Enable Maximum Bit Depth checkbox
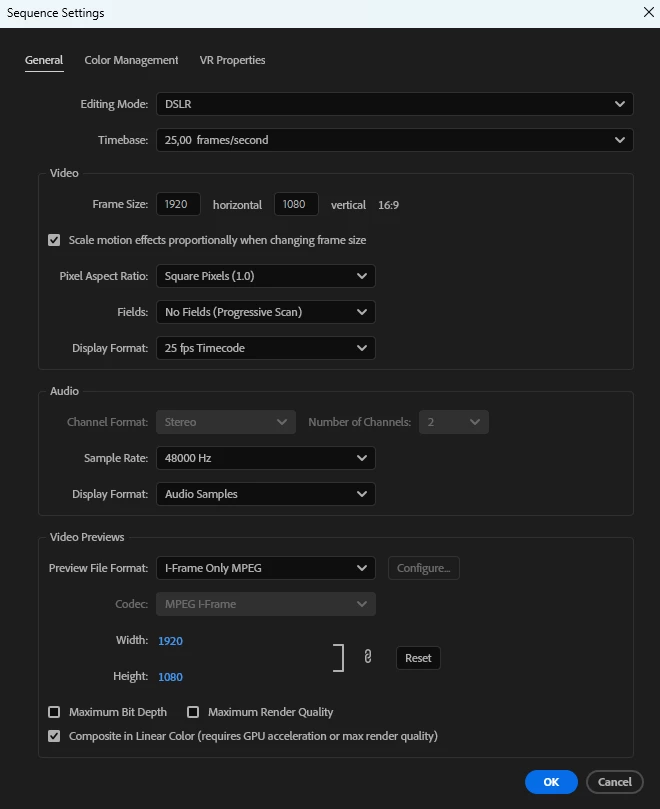Screen dimensions: 660x809 coord(54,712)
